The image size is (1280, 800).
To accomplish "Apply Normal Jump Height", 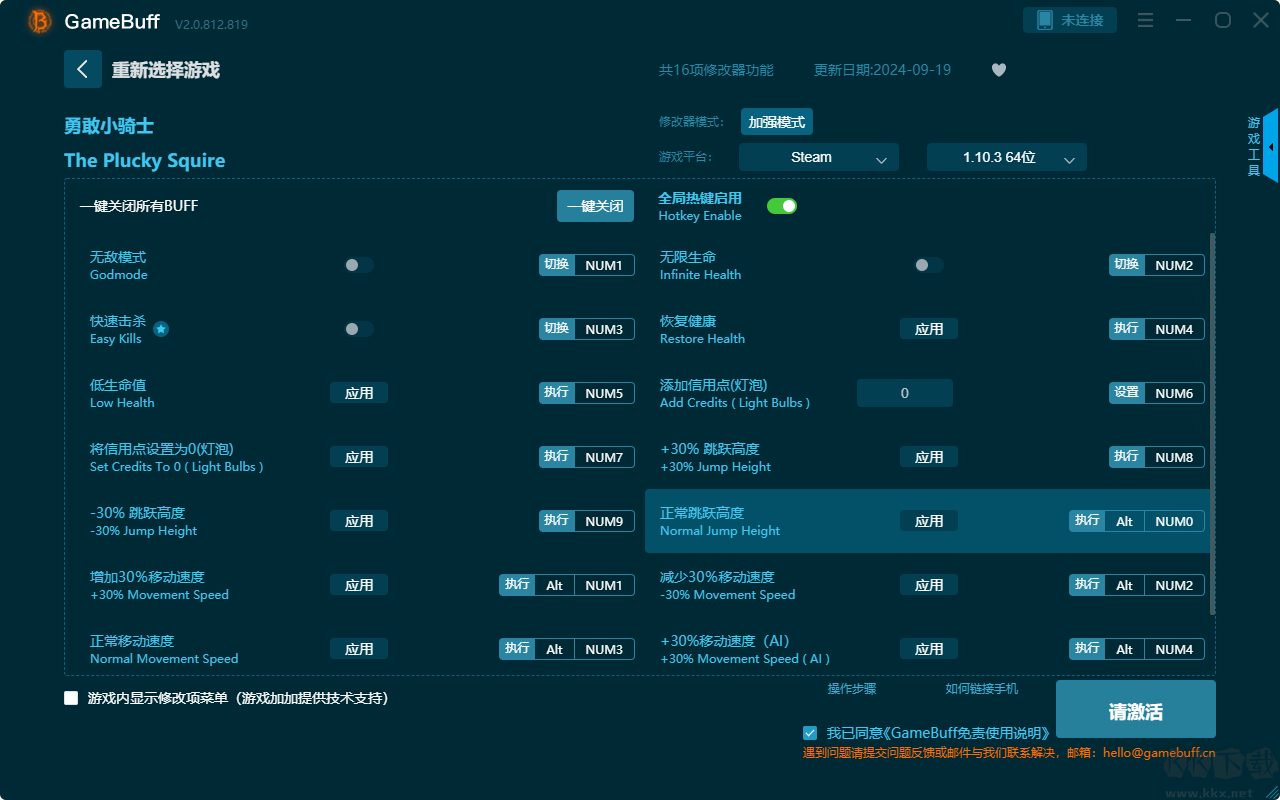I will point(929,521).
